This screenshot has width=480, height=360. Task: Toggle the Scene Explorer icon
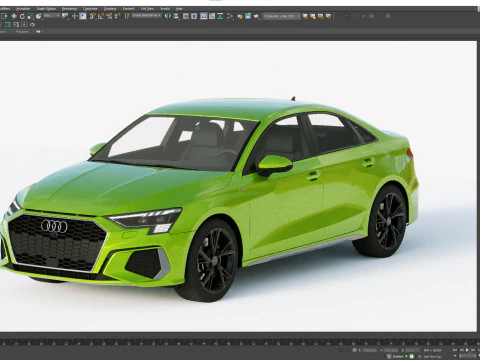[186, 16]
